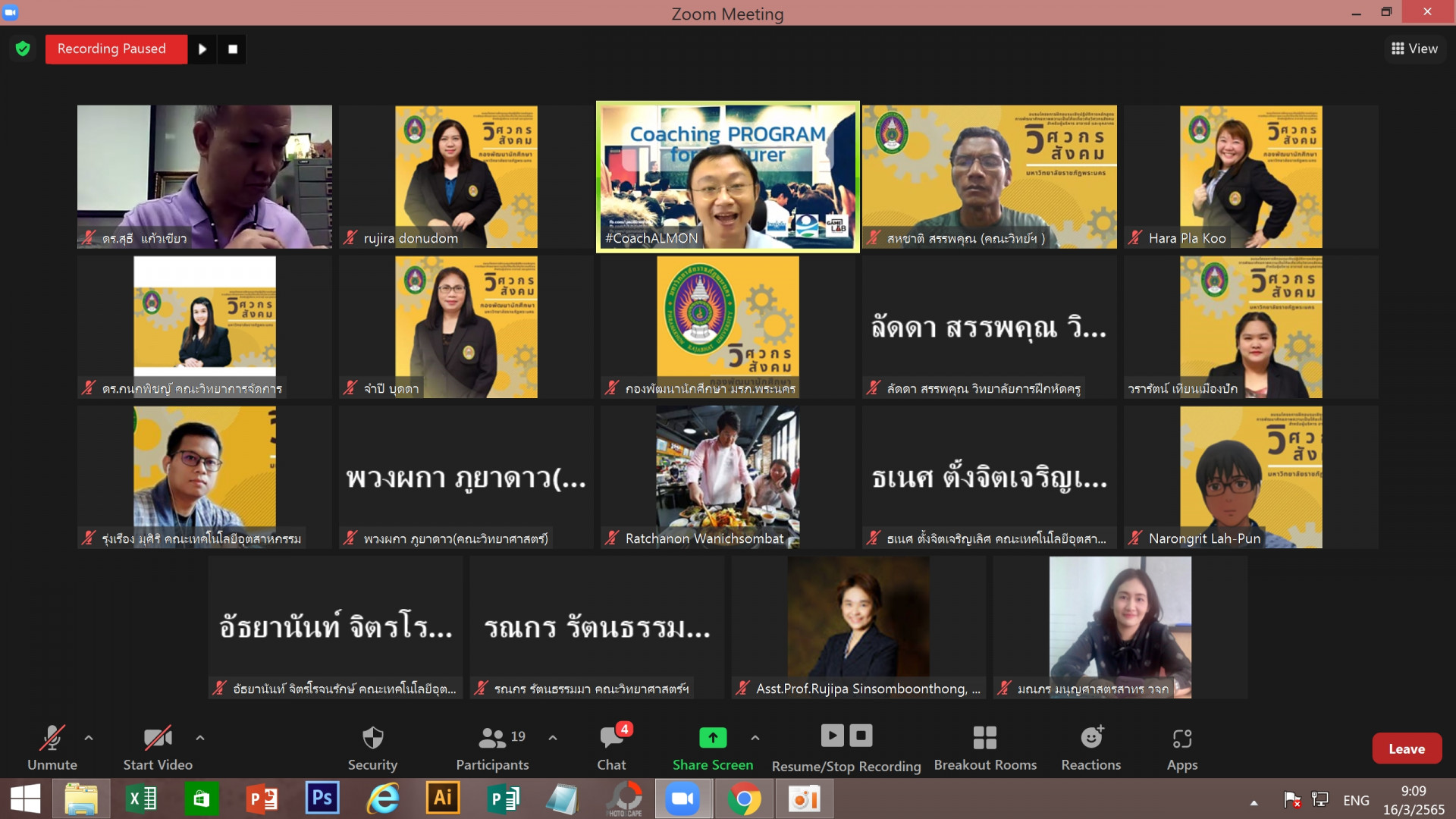Open PowerPoint from the taskbar
Viewport: 1456px width, 819px height.
262,799
